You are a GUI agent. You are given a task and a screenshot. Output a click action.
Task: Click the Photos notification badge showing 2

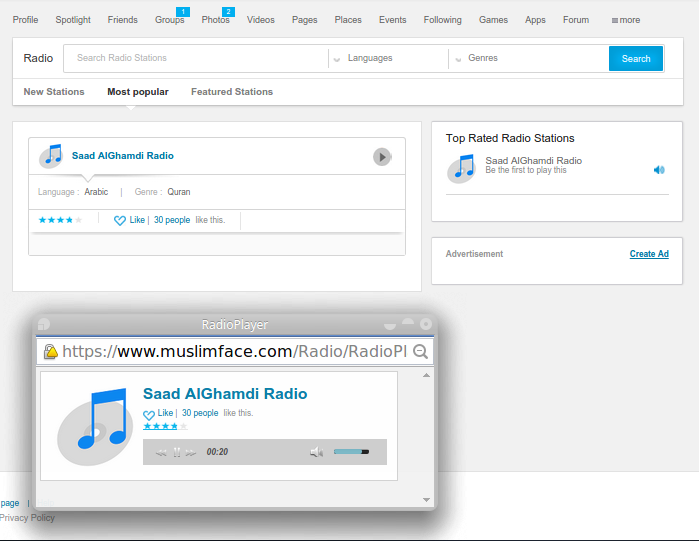(x=228, y=12)
